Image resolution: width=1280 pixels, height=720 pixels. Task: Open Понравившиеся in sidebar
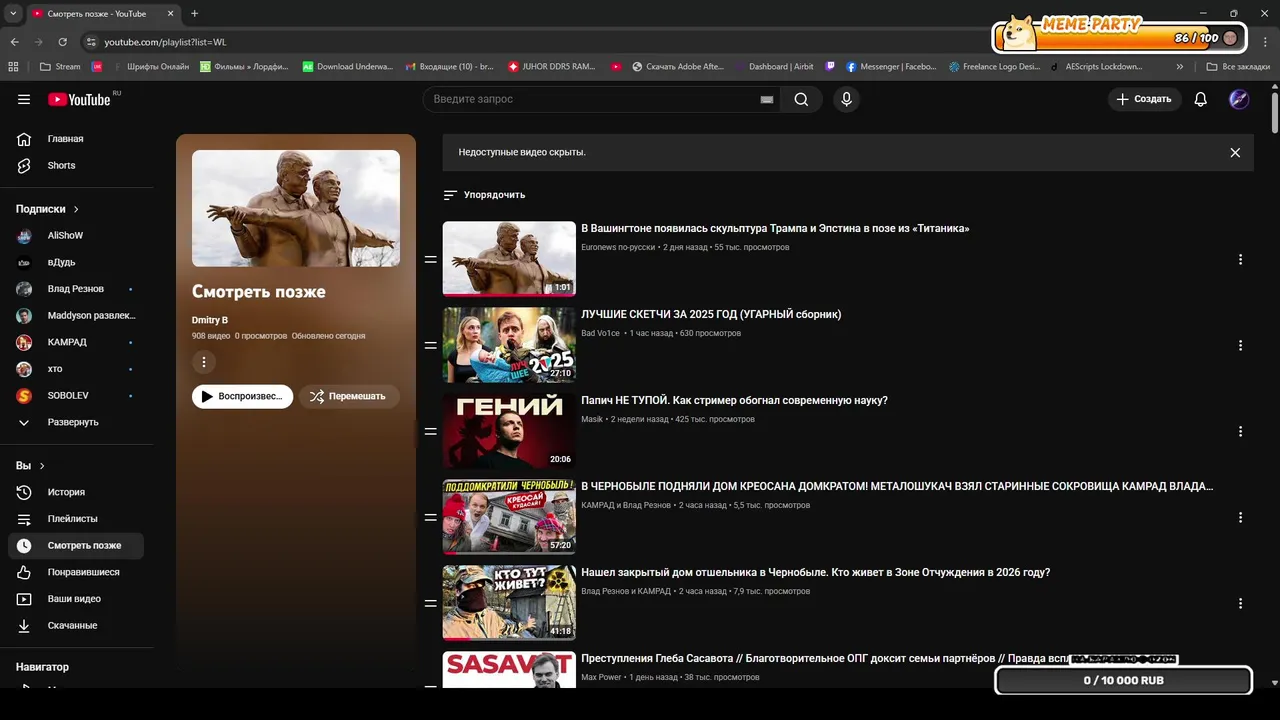[77, 572]
